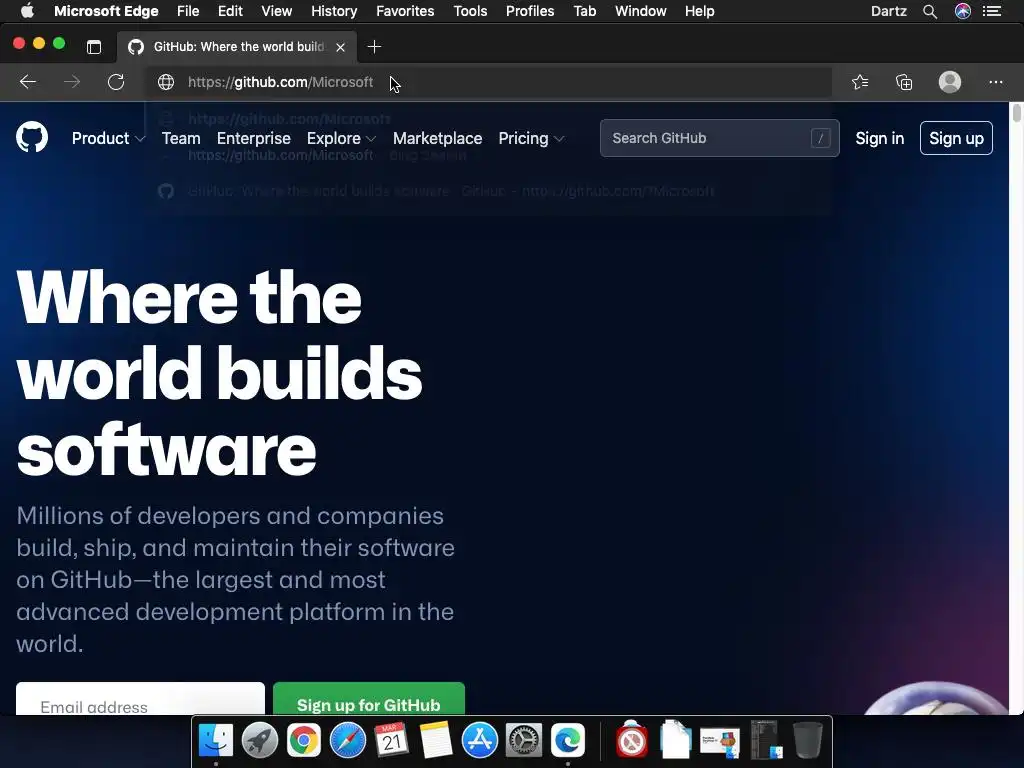Open App Store from the Dock
This screenshot has height=768, width=1024.
(480, 740)
